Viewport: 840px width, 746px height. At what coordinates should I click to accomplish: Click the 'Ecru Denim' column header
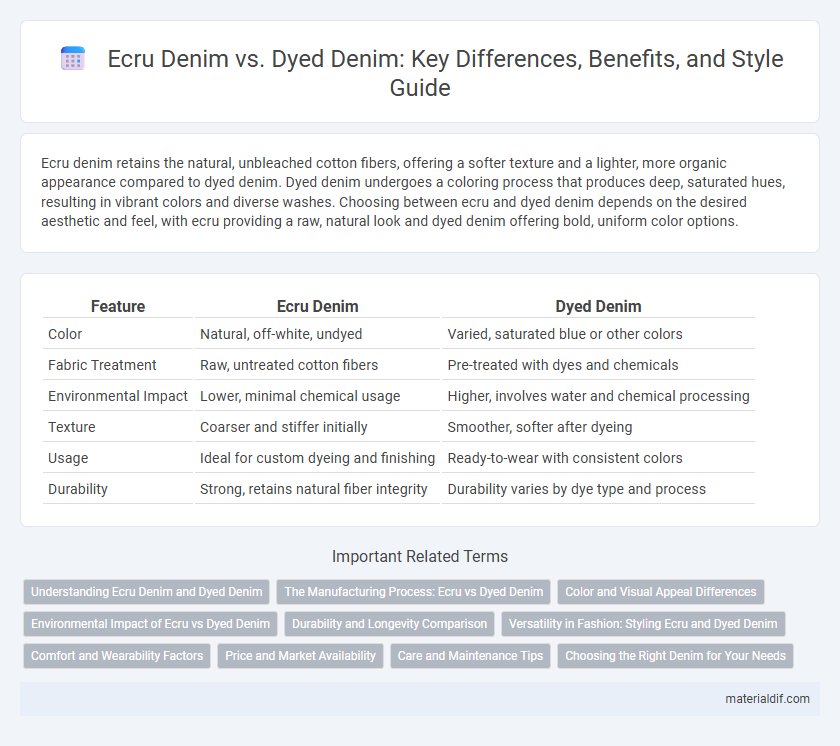(317, 306)
